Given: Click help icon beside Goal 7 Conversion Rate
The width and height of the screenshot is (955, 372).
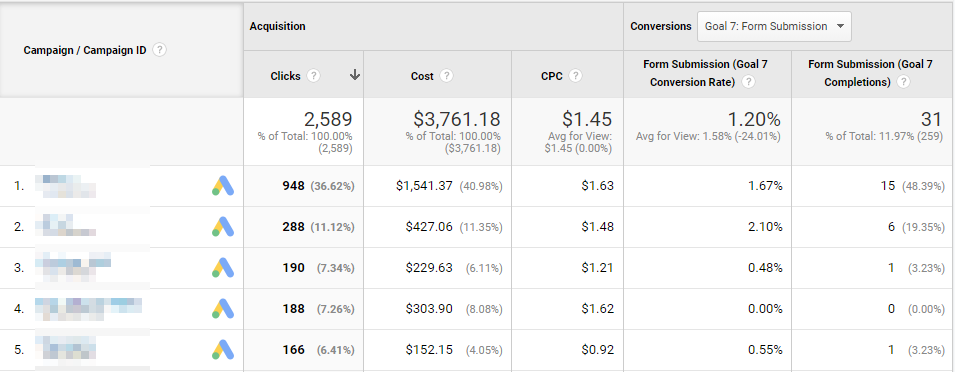Looking at the screenshot, I should [749, 82].
